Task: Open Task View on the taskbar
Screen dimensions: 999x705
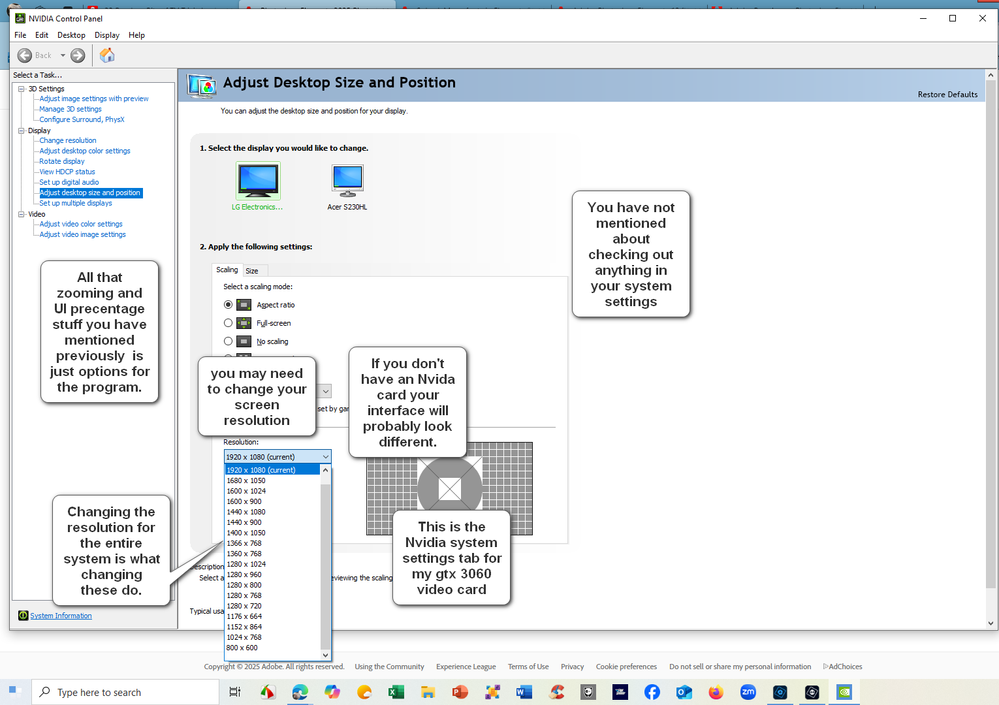Action: click(234, 692)
